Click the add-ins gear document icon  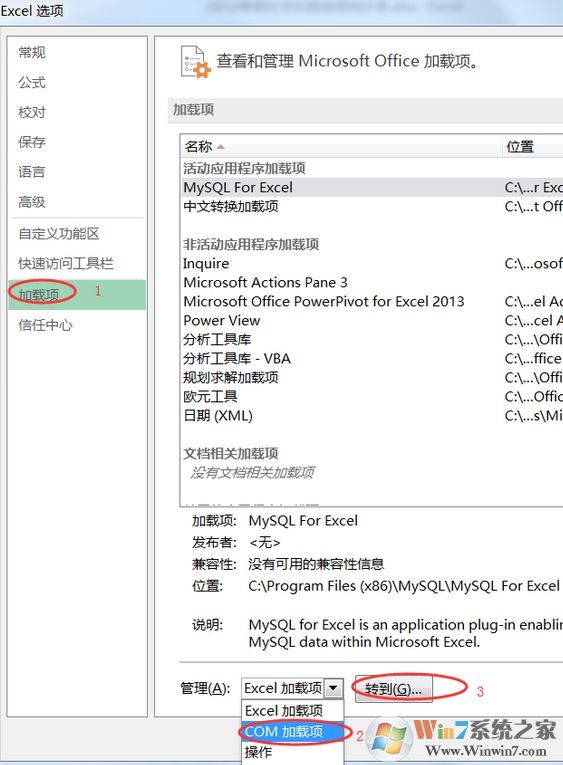click(196, 62)
